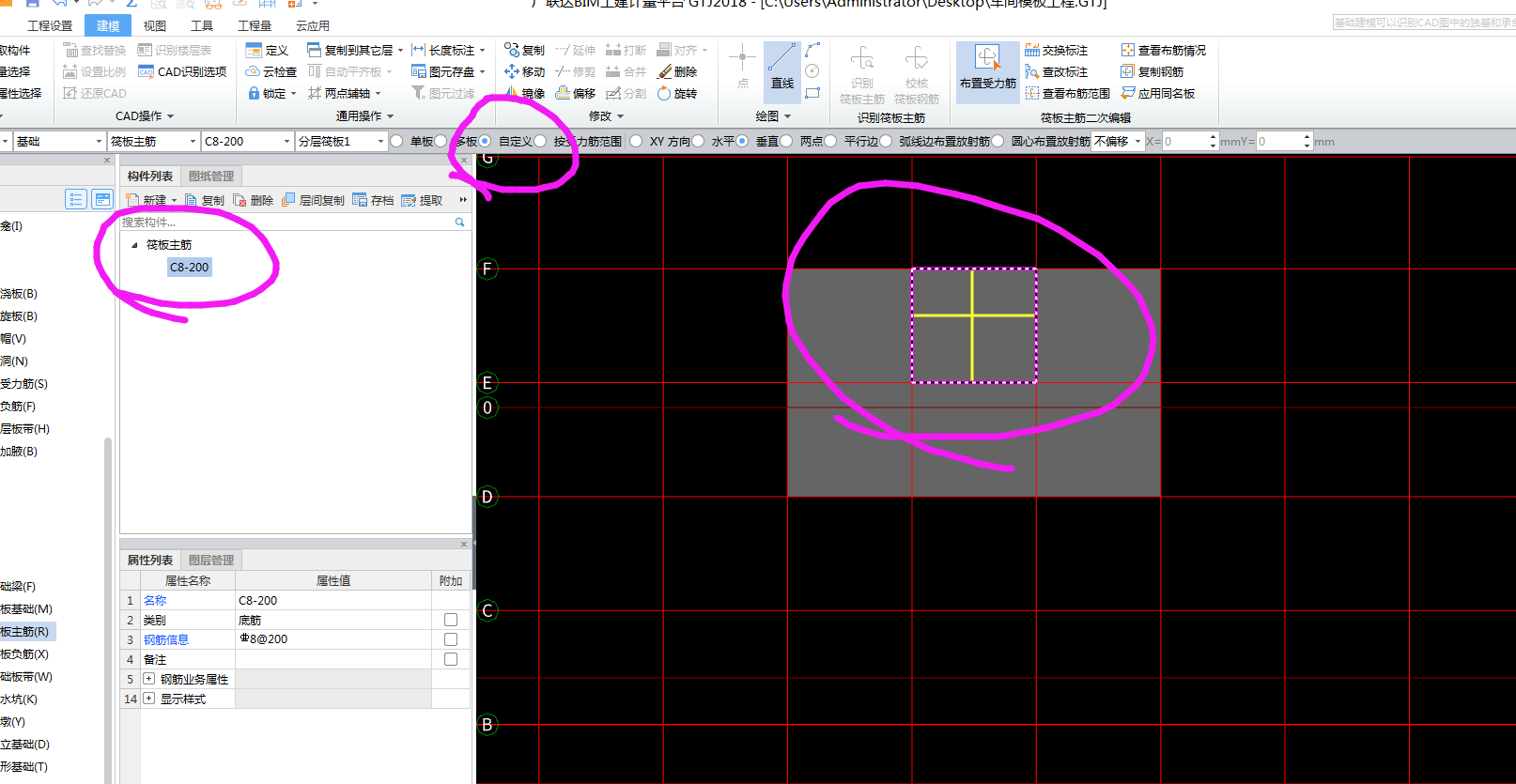Screen dimensions: 1516x784
Task: Click 查看布筋范围 tool
Action: (1068, 93)
